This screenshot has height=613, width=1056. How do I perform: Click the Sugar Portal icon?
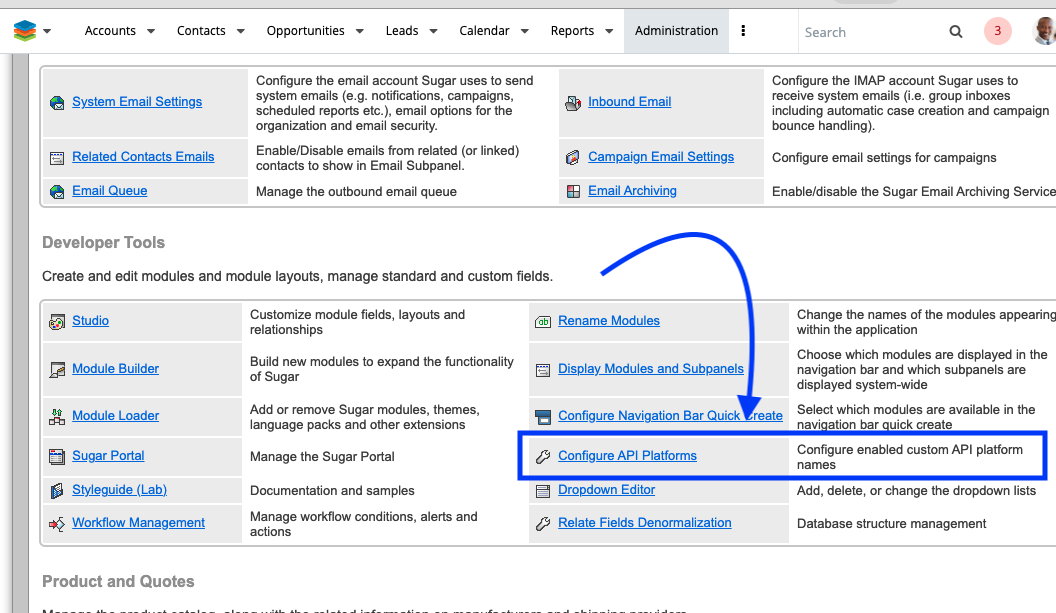coord(57,455)
